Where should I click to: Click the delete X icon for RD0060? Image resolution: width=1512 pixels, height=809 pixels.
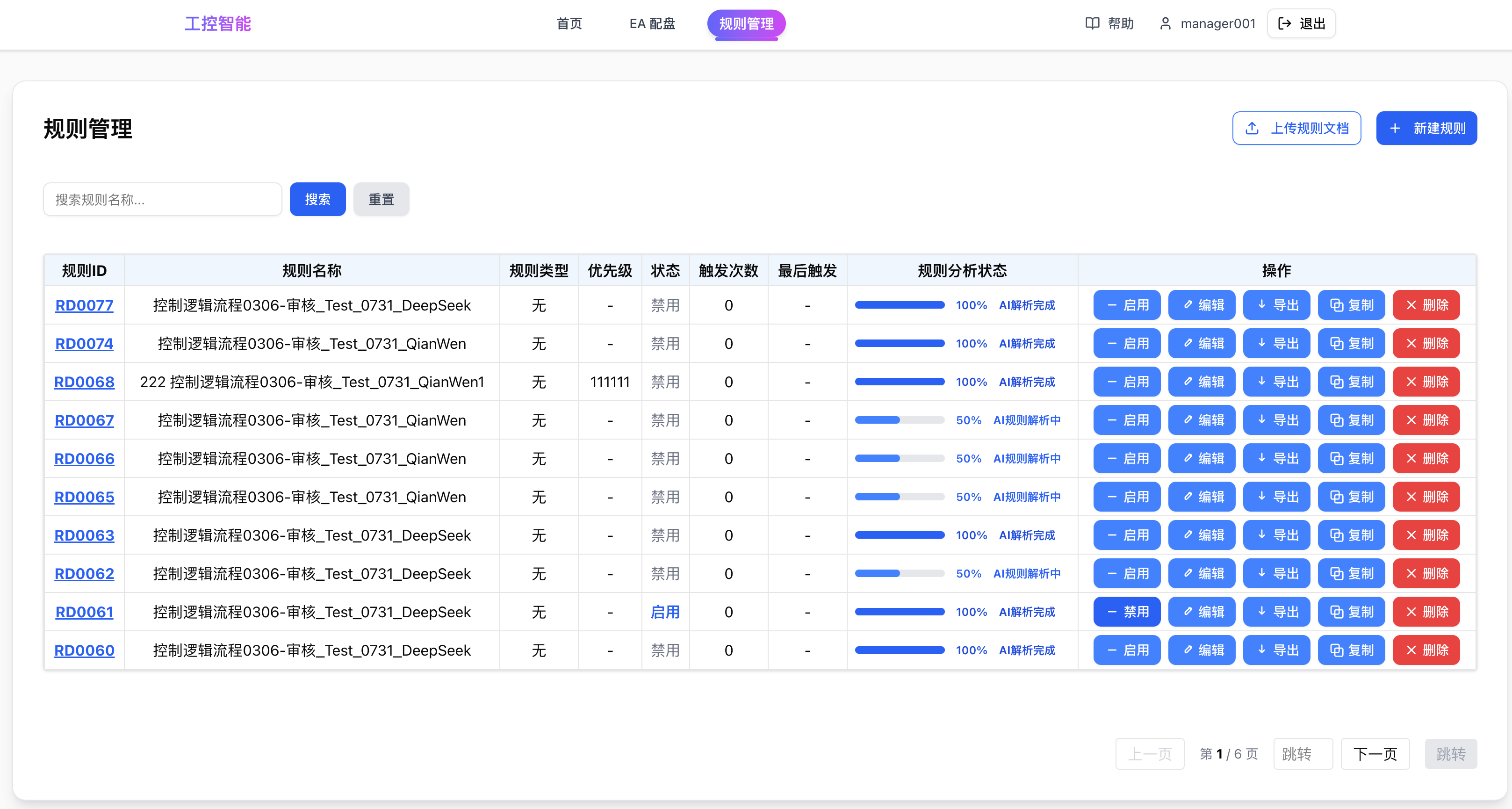pyautogui.click(x=1411, y=650)
